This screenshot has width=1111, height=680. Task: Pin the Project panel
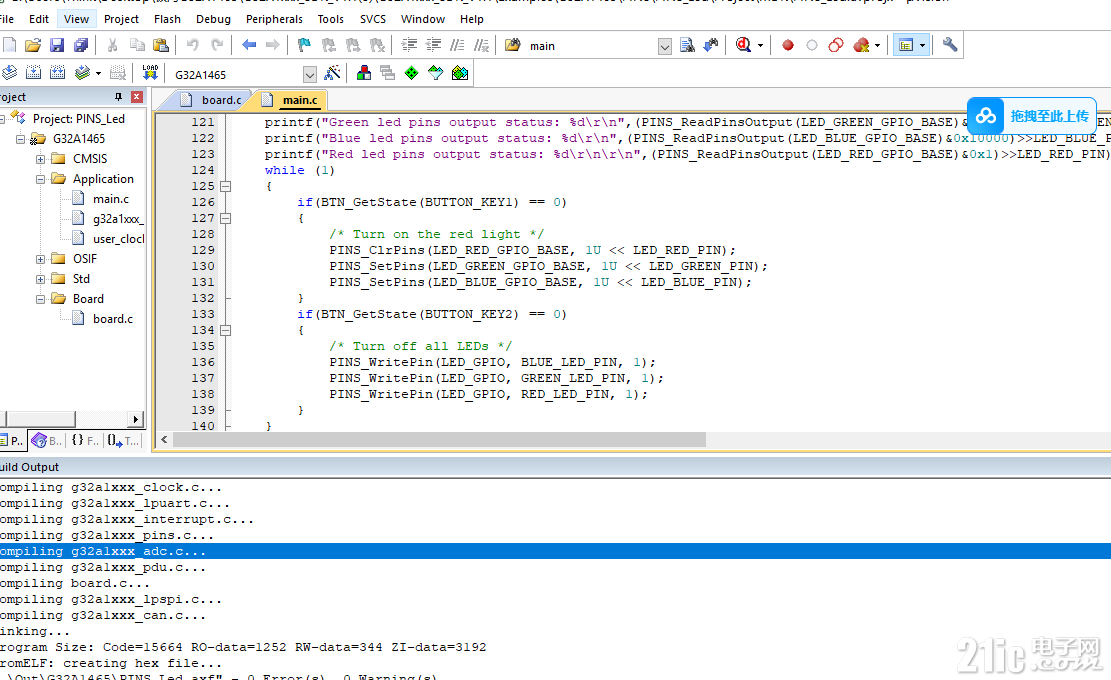pyautogui.click(x=118, y=97)
